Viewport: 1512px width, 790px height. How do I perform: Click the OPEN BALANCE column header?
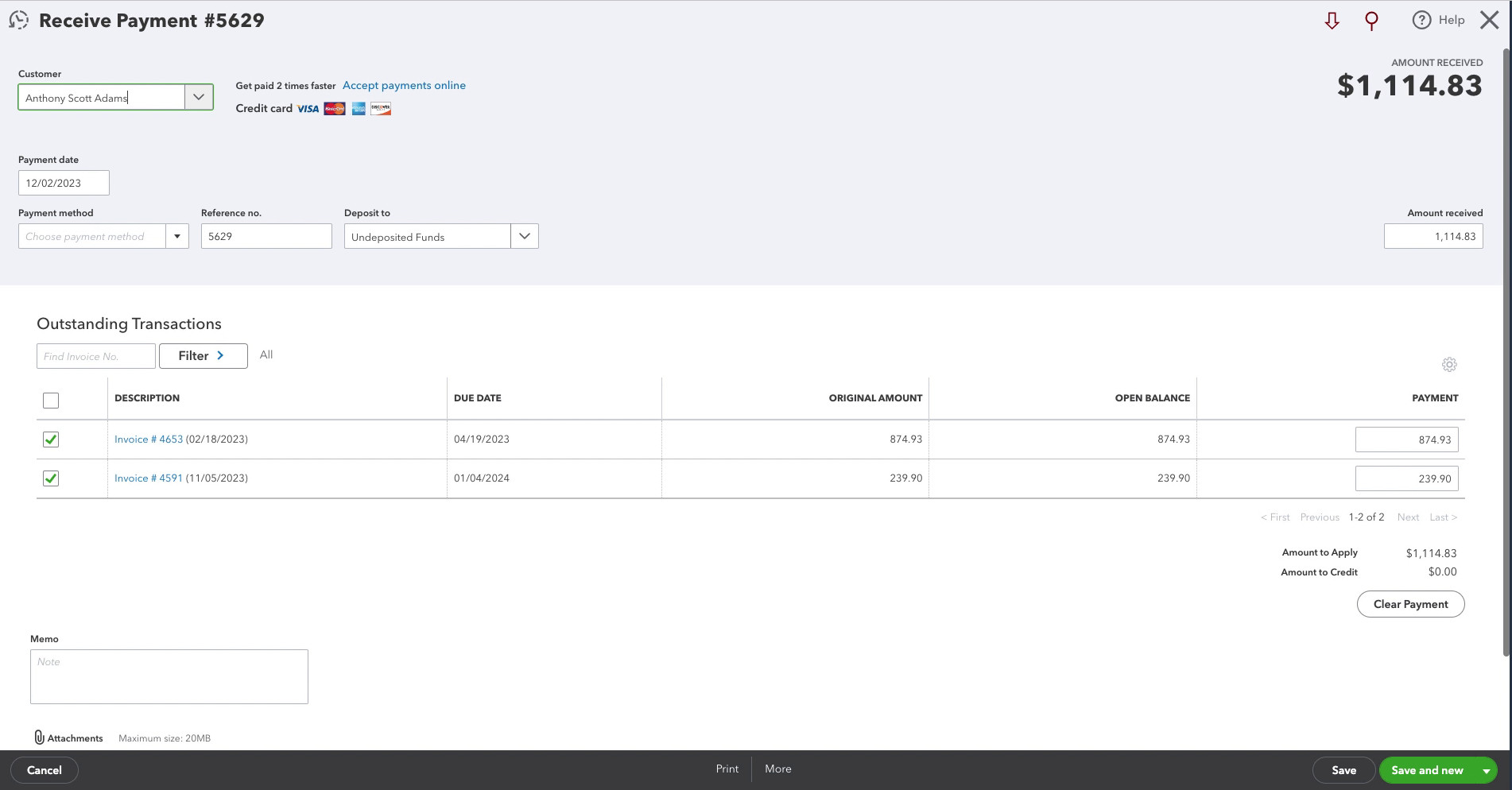pos(1152,398)
